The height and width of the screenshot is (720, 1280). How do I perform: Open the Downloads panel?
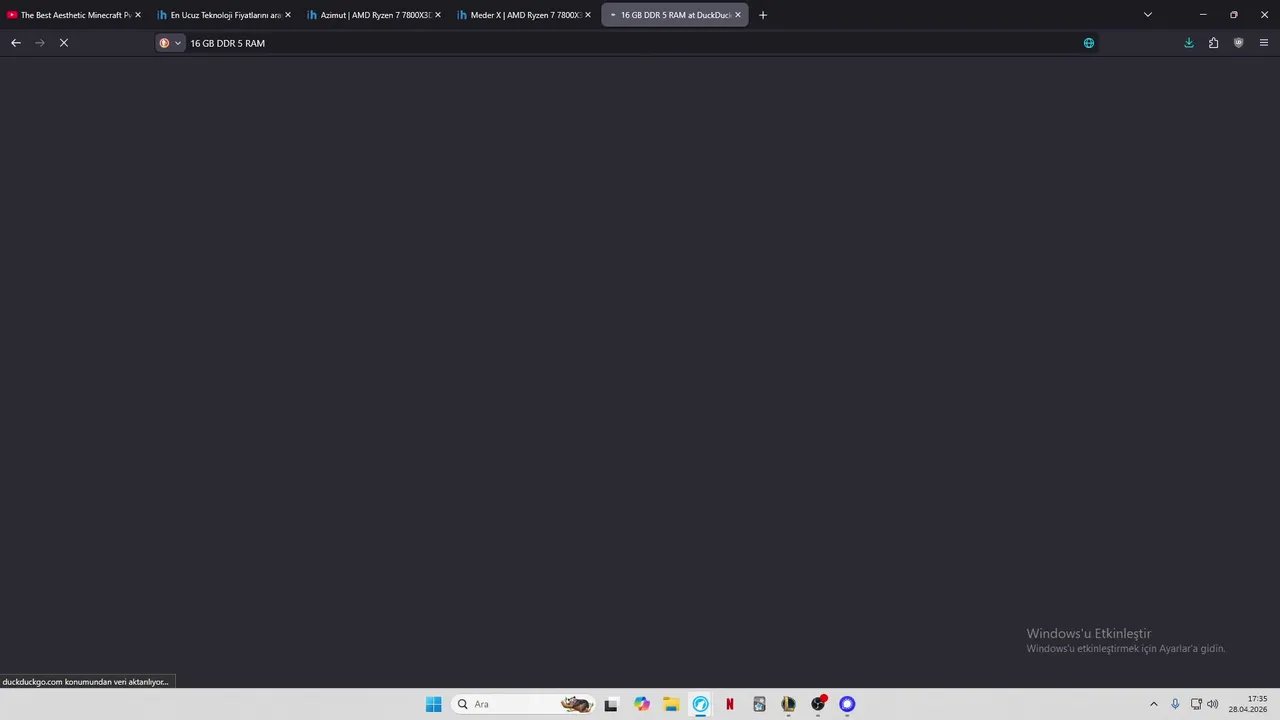[x=1189, y=43]
